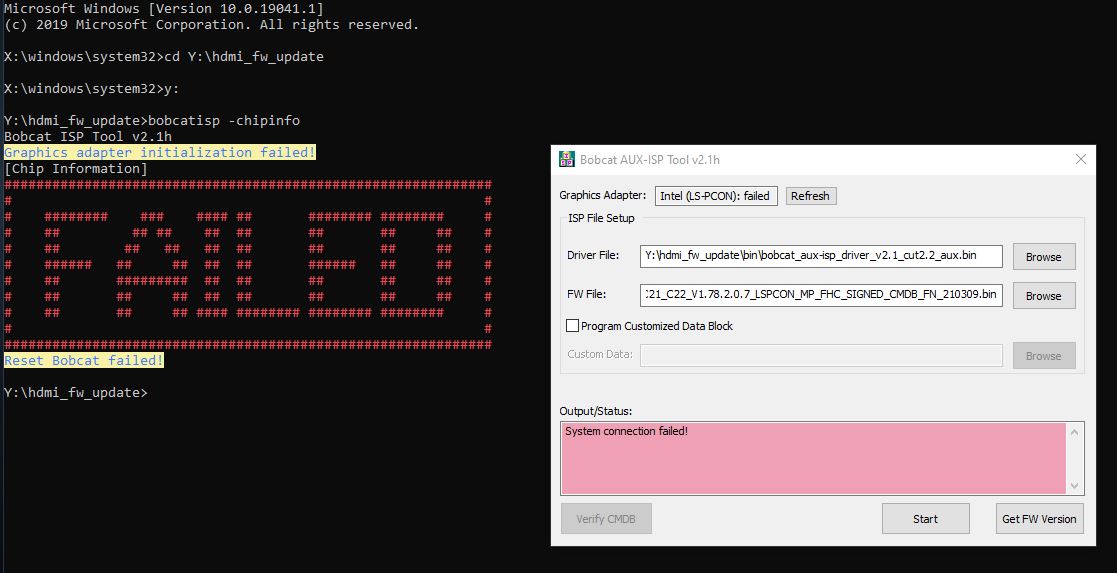This screenshot has height=573, width=1117.
Task: Click the disabled Custom Data field
Action: coord(821,355)
